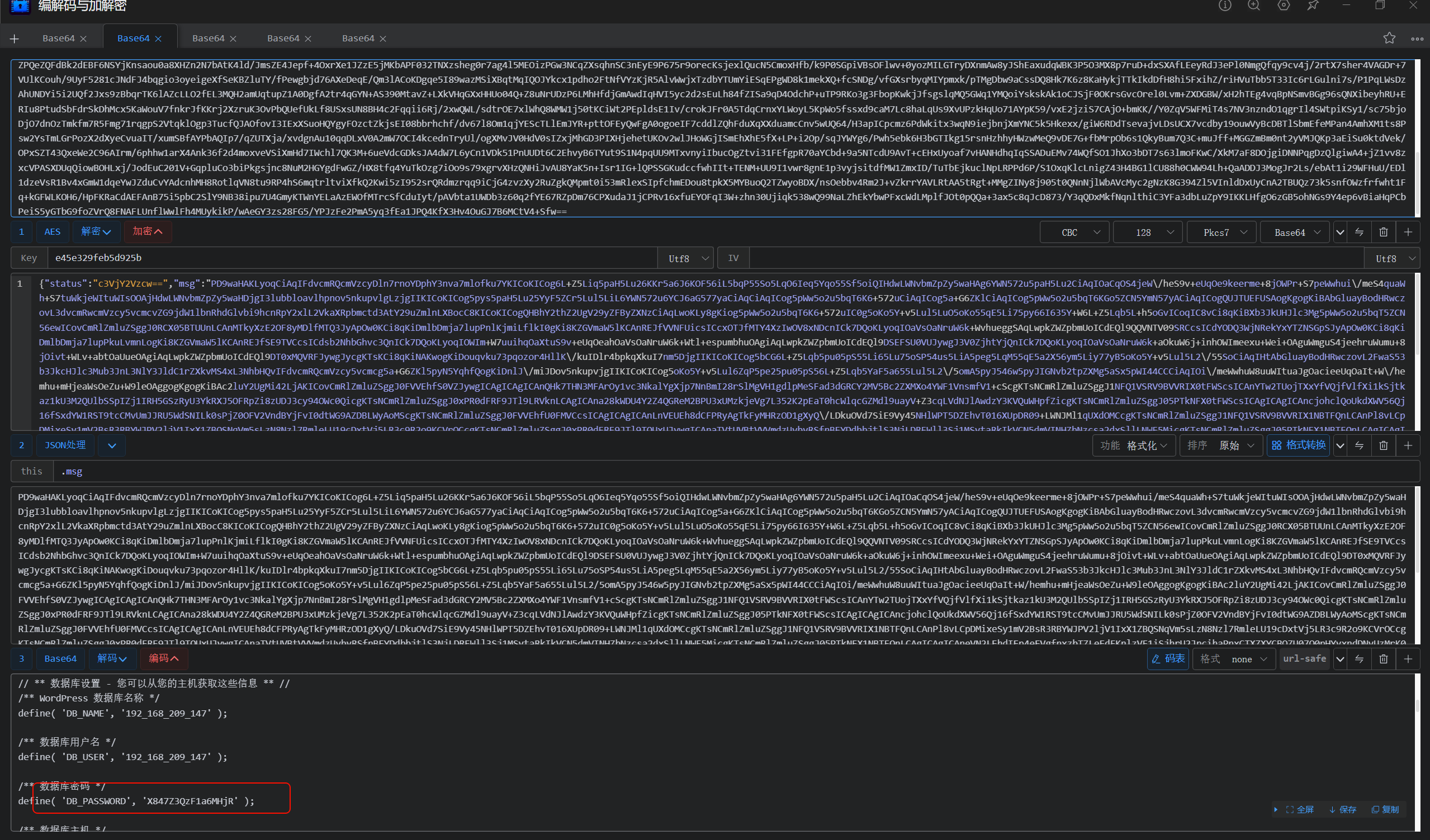Delete the JSON处理 step with trash icon
1430x840 pixels.
(1384, 446)
